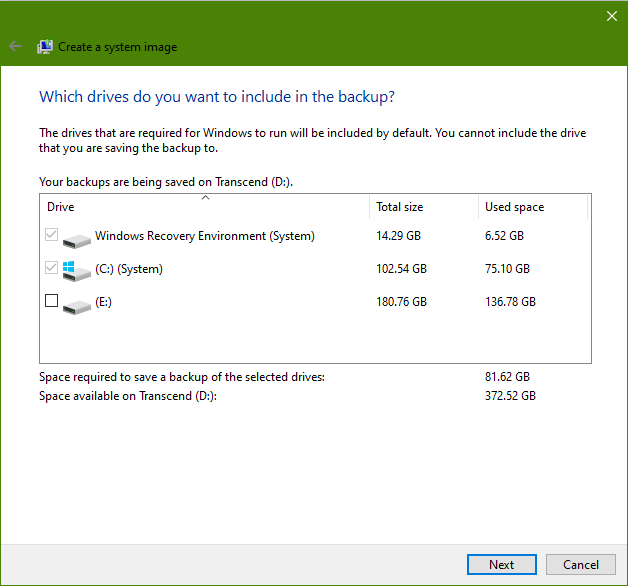The image size is (628, 586).
Task: Click the 75.10 GB used space value
Action: 507,268
